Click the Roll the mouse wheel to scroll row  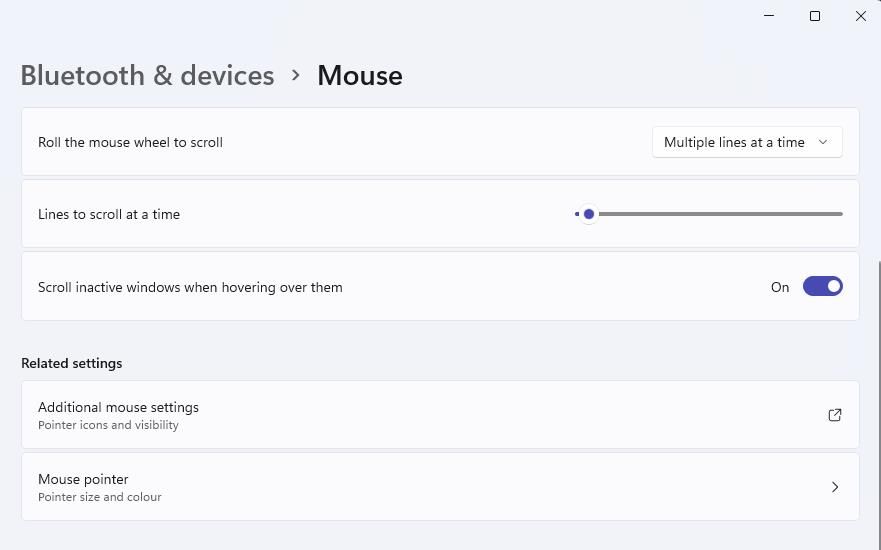coord(440,142)
